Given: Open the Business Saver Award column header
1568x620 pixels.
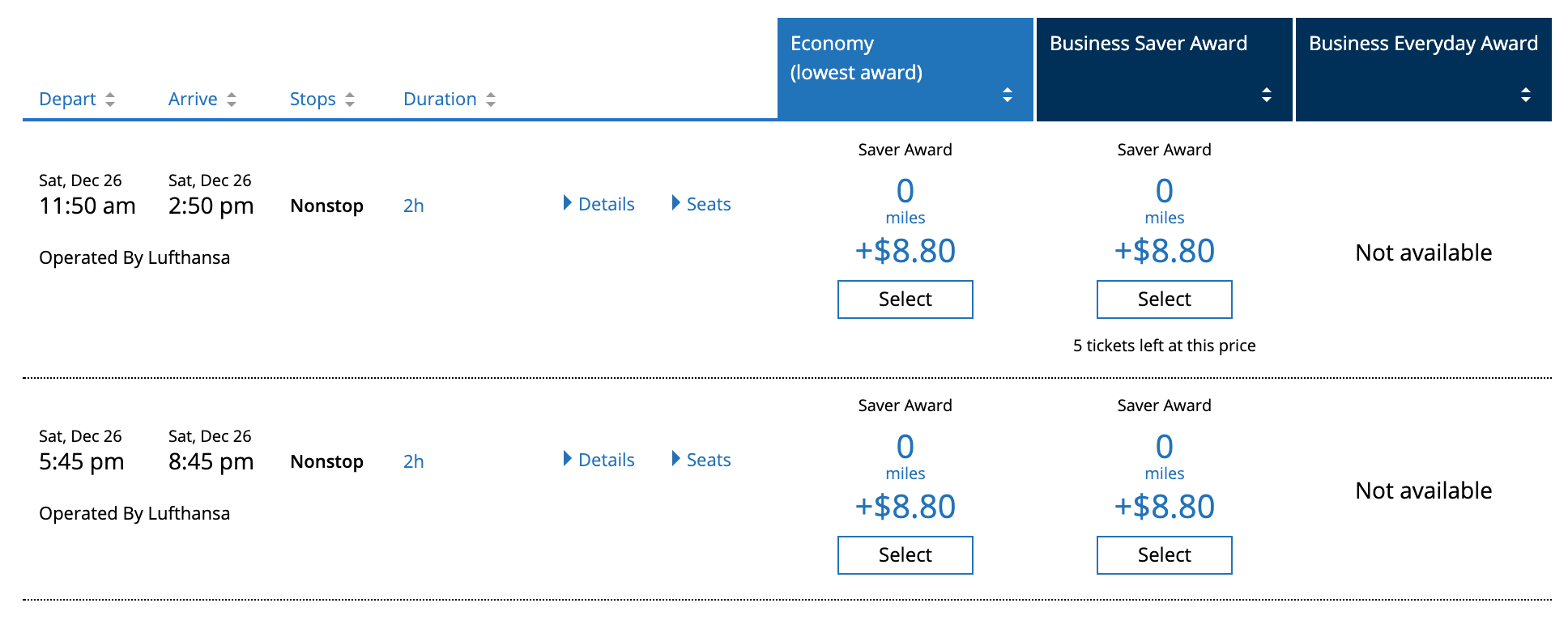Looking at the screenshot, I should (x=1148, y=44).
